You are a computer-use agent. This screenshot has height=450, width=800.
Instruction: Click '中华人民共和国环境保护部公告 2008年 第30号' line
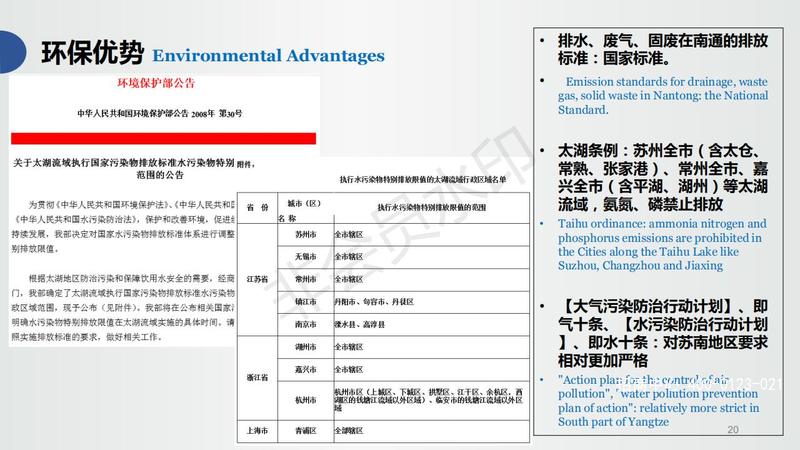point(160,113)
